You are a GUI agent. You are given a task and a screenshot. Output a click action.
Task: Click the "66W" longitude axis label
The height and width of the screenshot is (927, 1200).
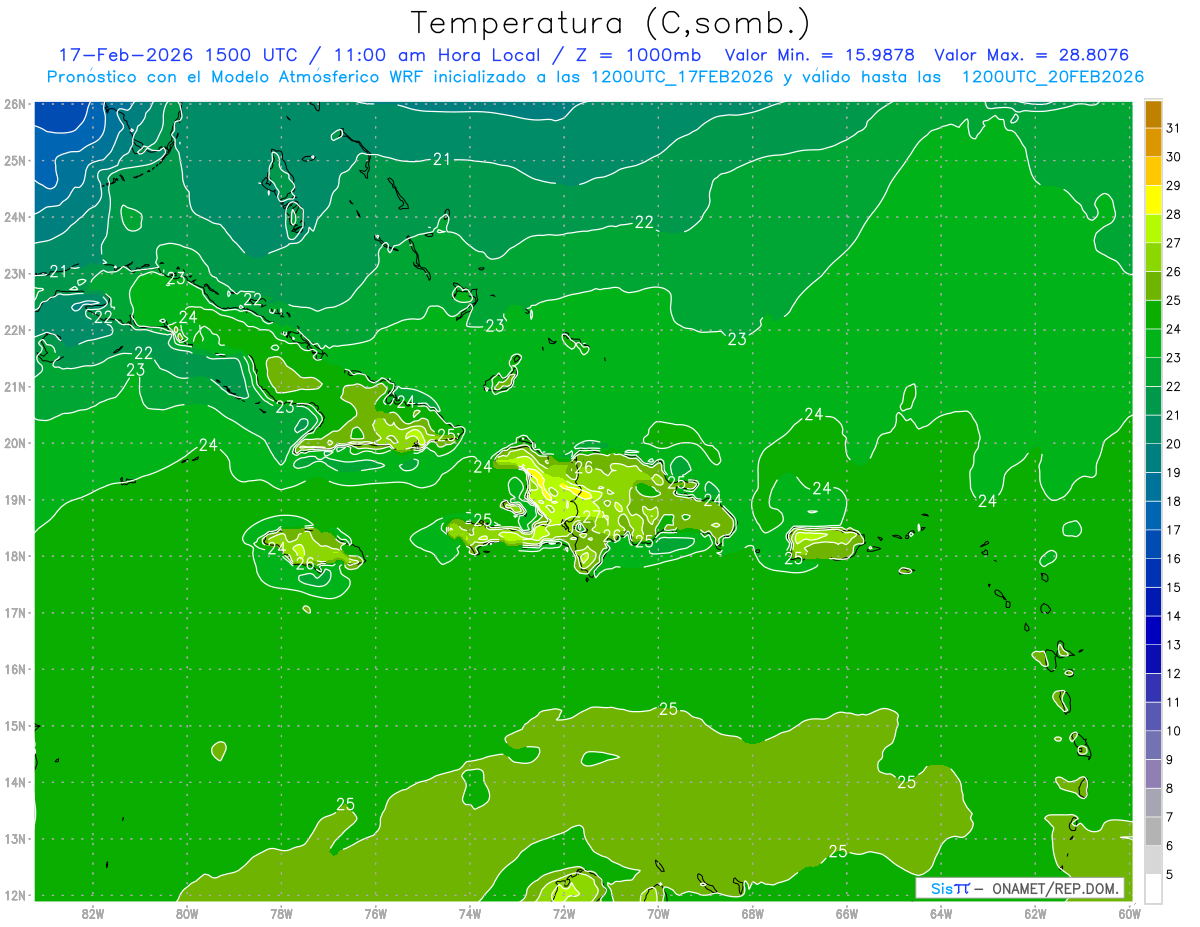coord(846,913)
